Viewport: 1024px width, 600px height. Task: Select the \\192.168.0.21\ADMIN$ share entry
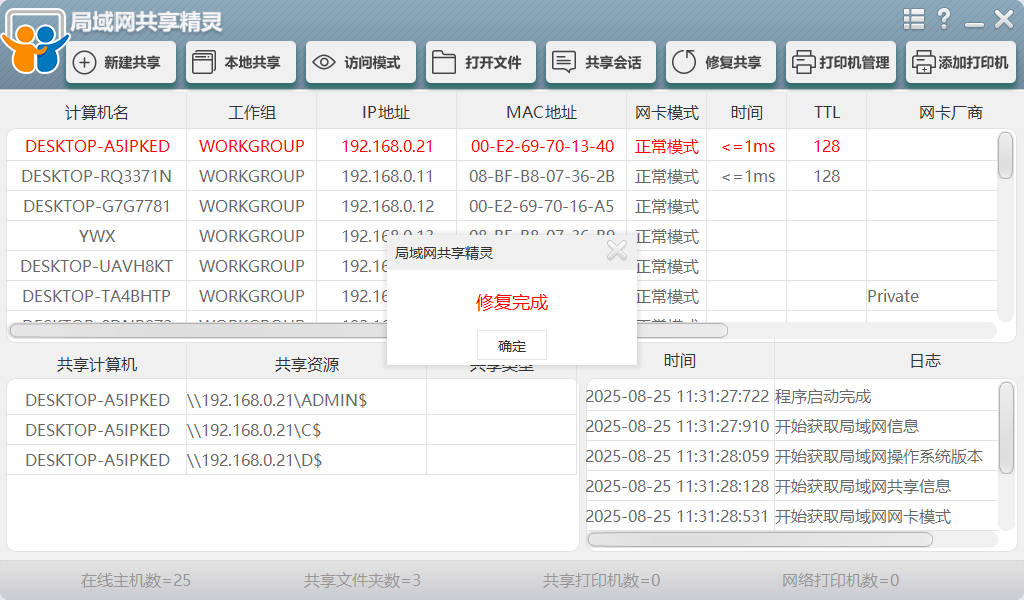click(277, 400)
